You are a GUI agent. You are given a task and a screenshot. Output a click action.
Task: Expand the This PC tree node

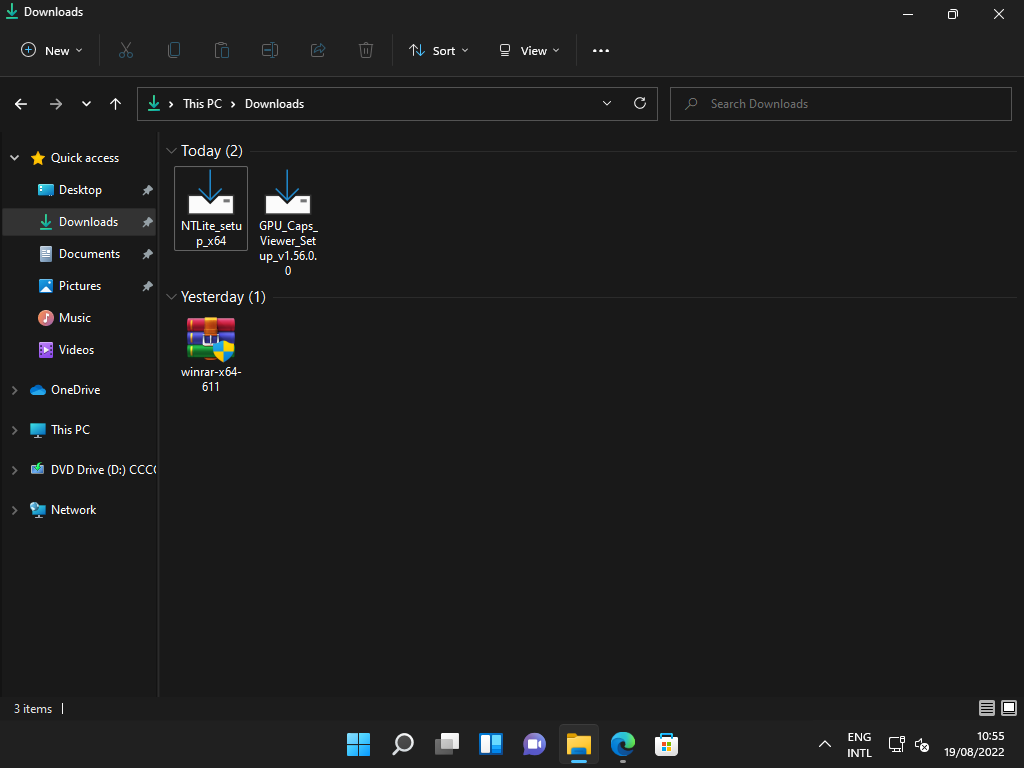(14, 430)
